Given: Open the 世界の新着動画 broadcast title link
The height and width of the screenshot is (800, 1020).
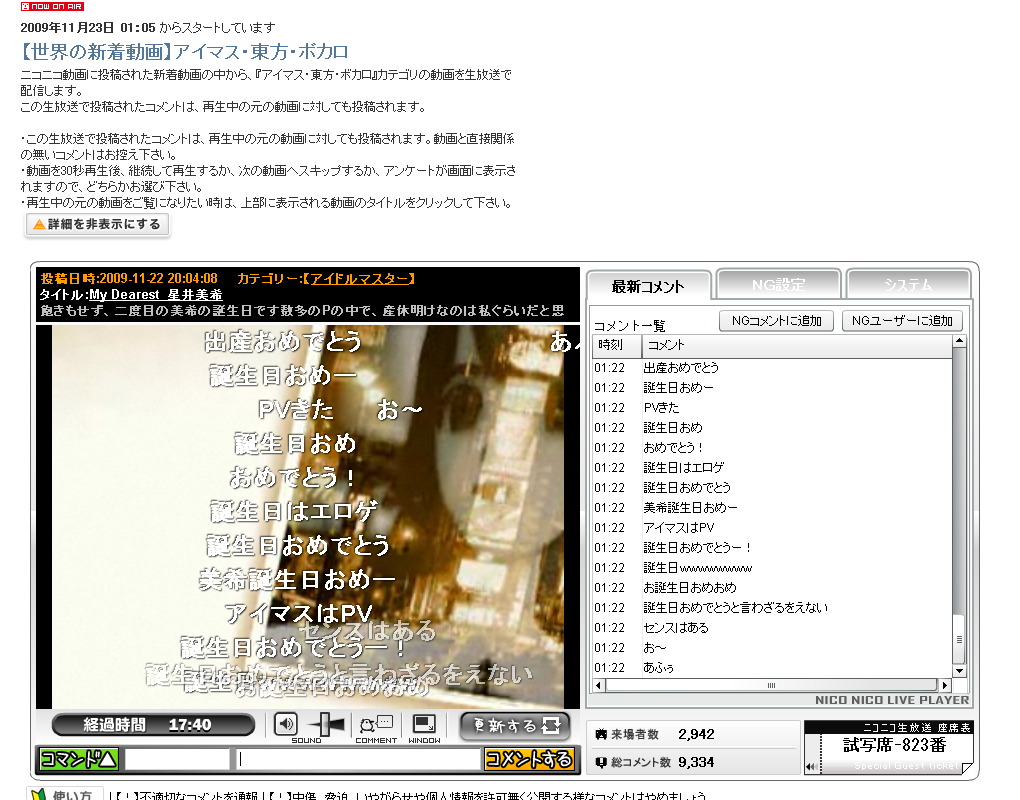Looking at the screenshot, I should point(184,51).
